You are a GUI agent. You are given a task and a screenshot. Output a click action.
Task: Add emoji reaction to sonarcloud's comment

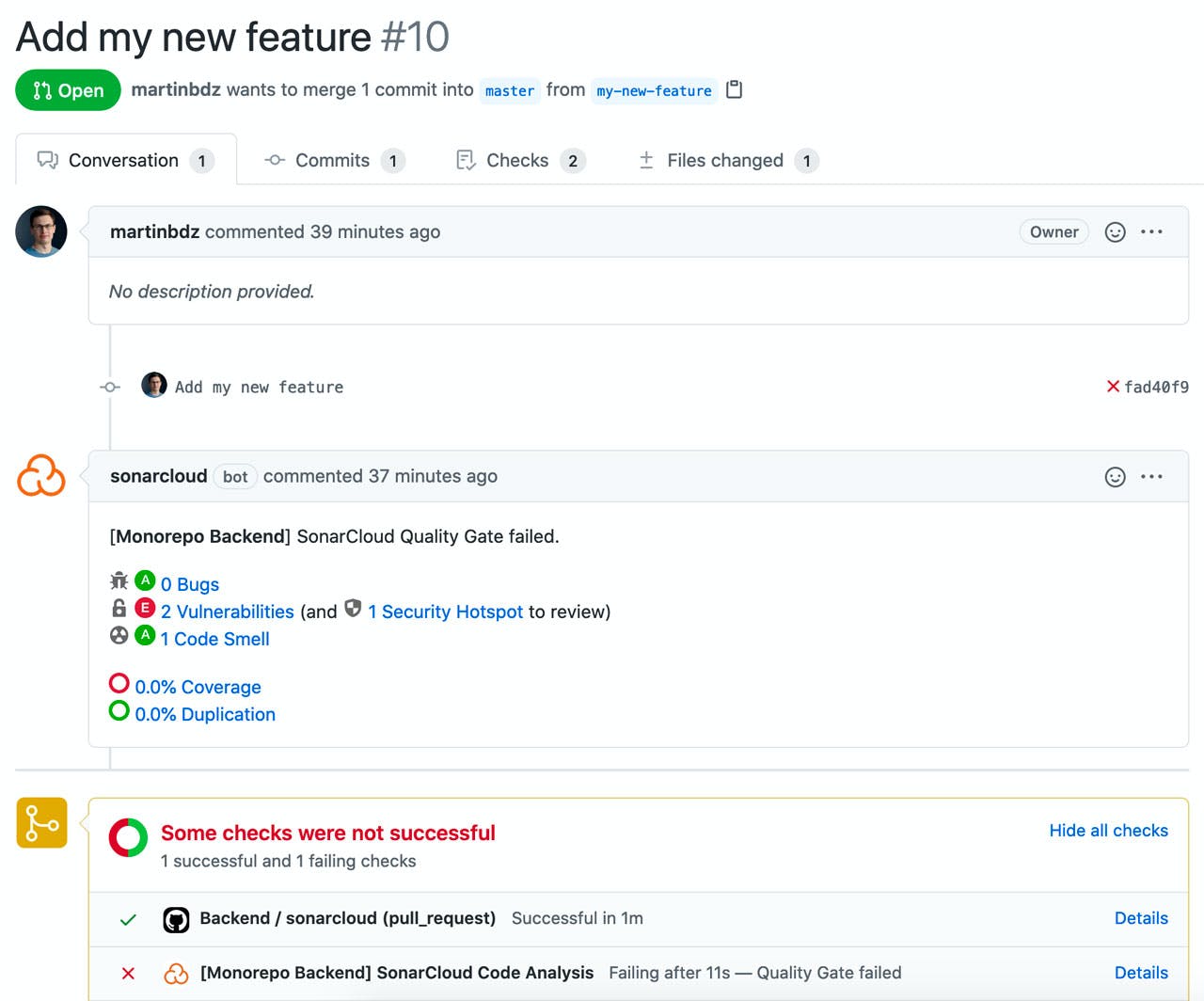tap(1115, 477)
